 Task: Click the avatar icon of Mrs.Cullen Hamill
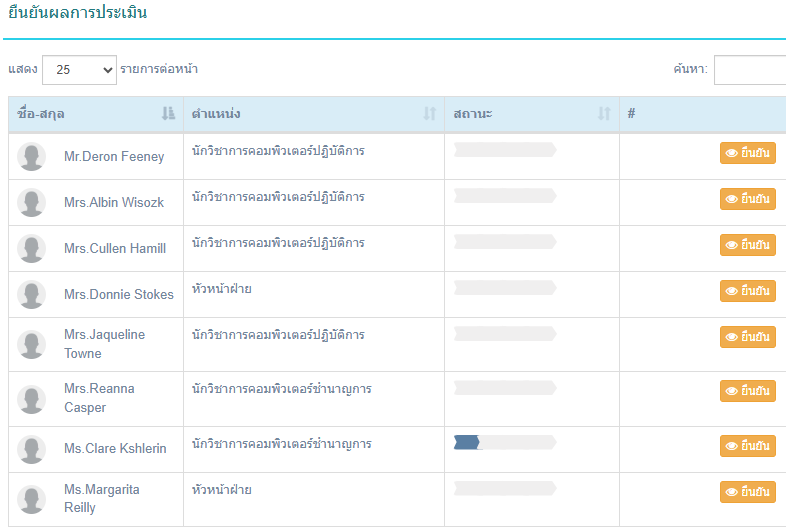point(32,249)
